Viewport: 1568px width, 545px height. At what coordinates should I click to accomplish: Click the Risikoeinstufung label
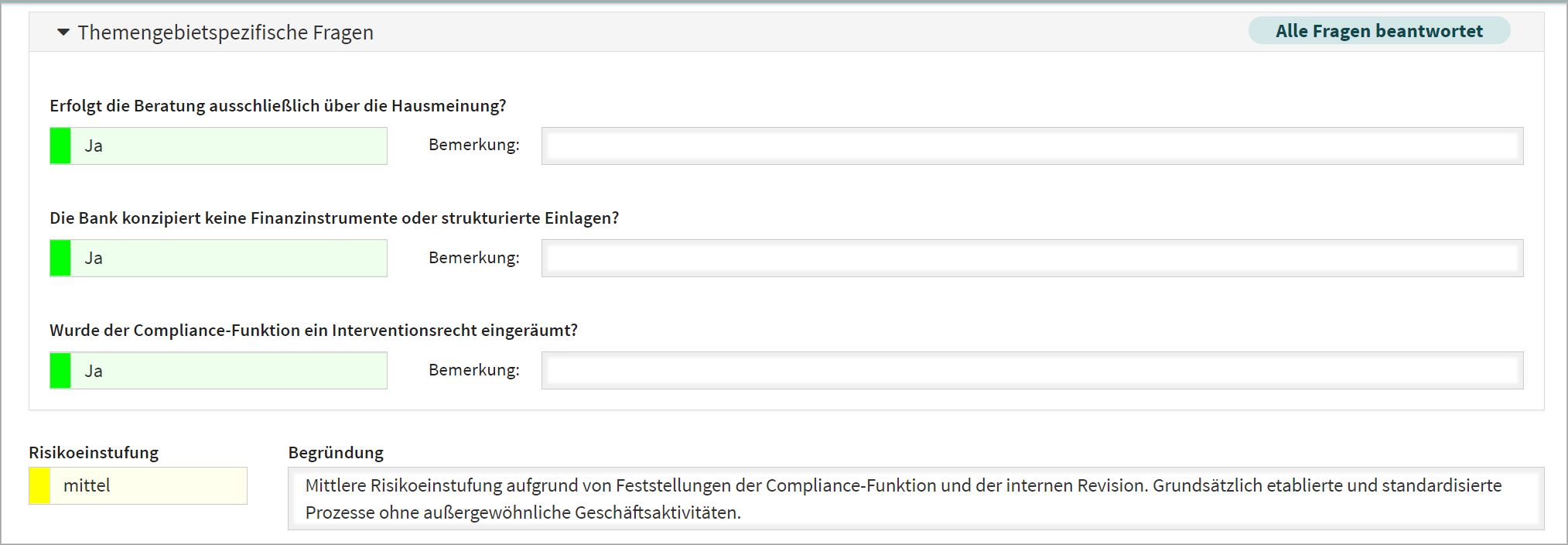pyautogui.click(x=94, y=453)
